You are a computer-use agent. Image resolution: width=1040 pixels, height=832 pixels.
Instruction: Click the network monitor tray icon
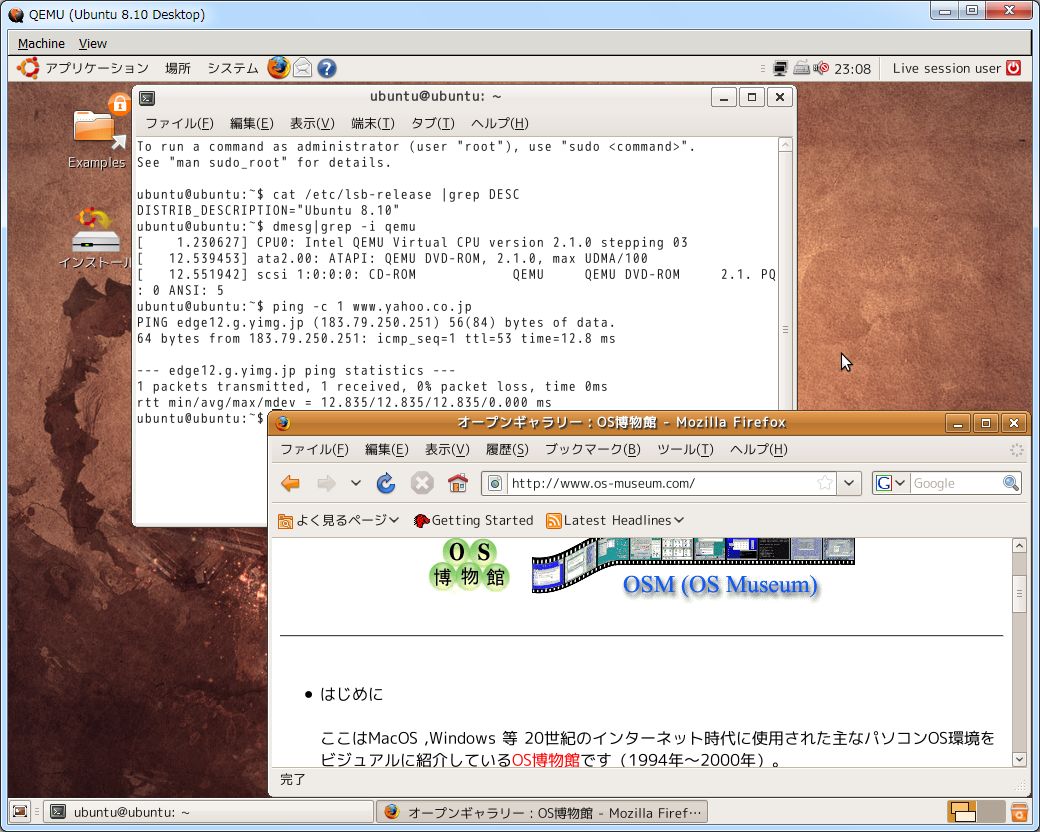coord(781,68)
